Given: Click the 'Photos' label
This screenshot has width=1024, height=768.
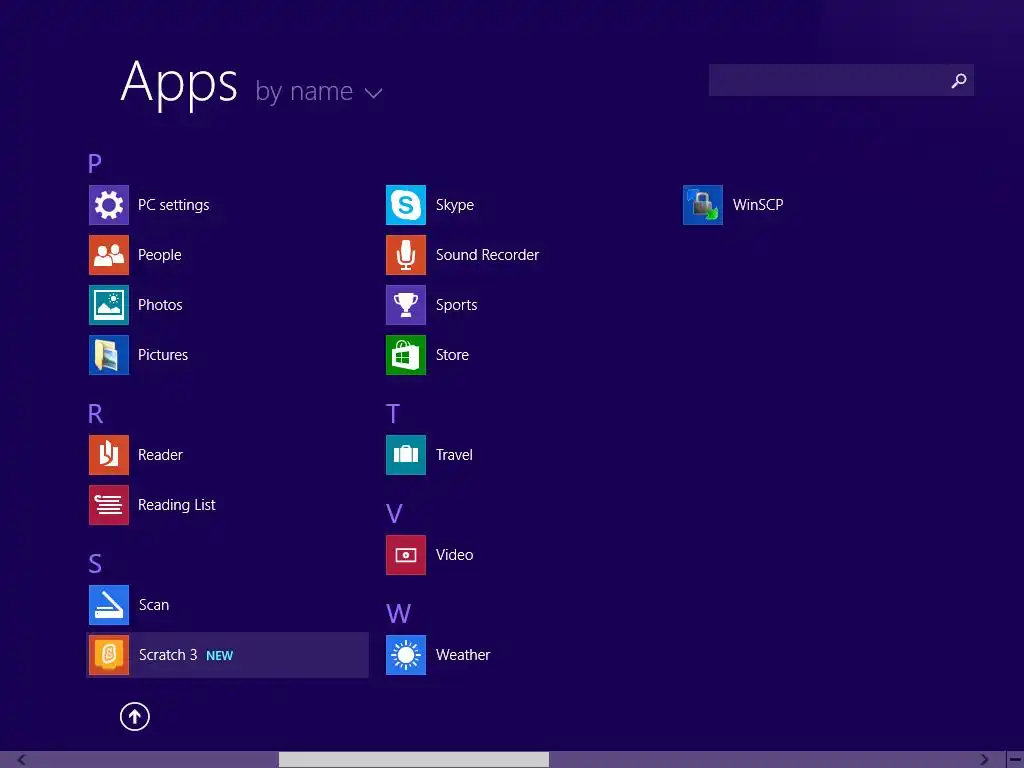Looking at the screenshot, I should click(x=160, y=305).
